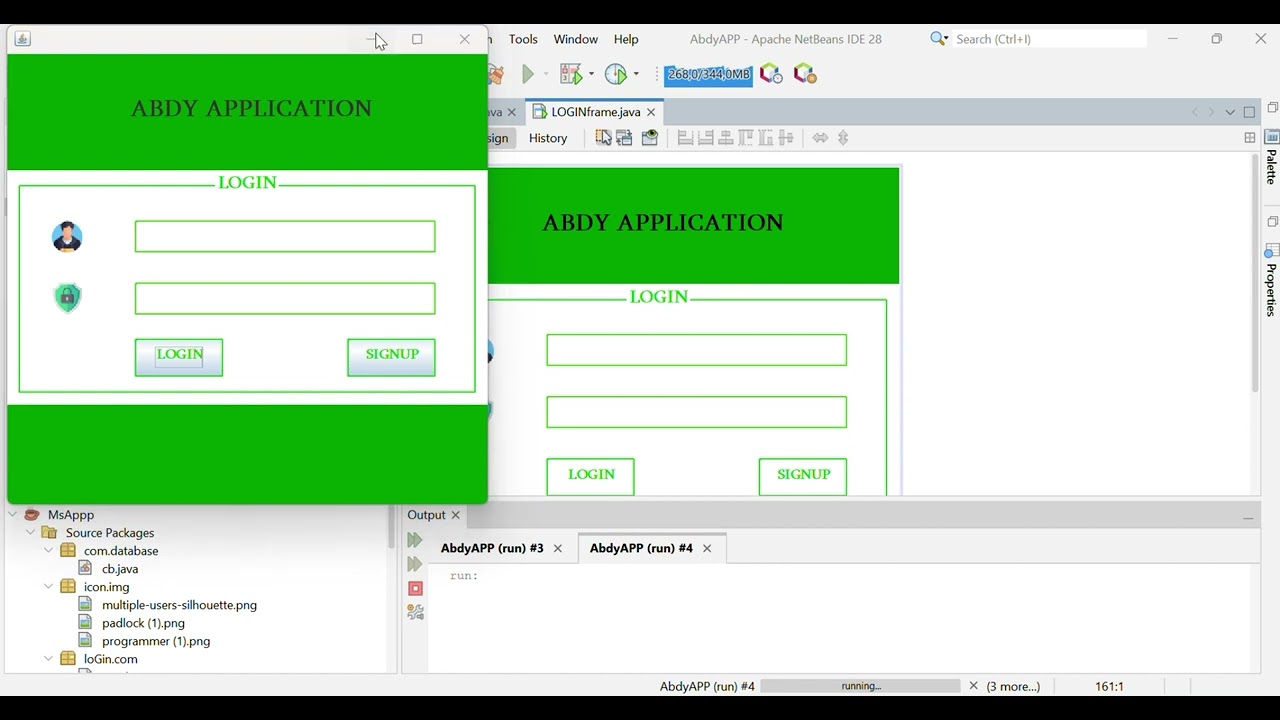Viewport: 1280px width, 720px height.
Task: Close the Output panel
Action: 455,515
